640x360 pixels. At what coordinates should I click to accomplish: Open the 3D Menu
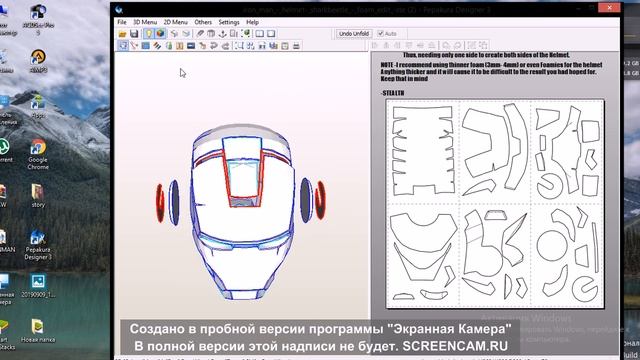[145, 22]
